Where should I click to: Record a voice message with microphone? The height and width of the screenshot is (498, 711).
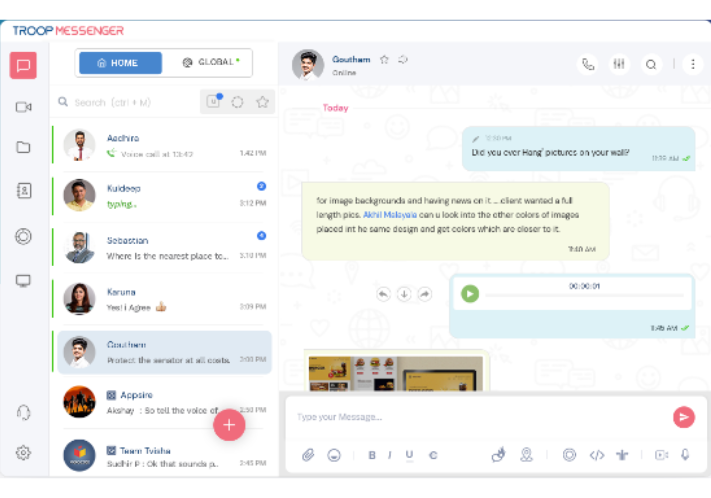click(686, 455)
